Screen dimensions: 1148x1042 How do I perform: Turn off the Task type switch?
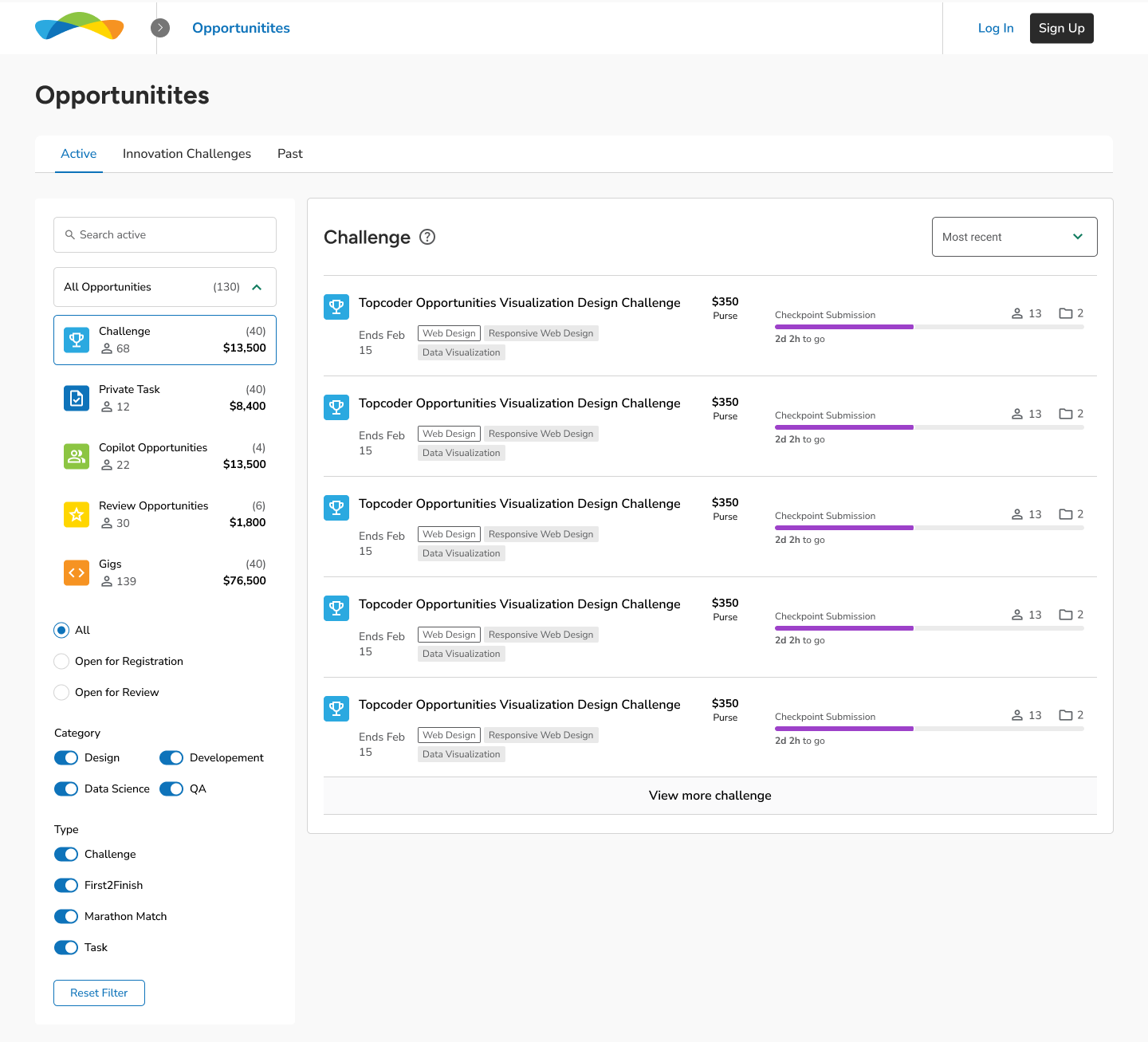(x=66, y=947)
